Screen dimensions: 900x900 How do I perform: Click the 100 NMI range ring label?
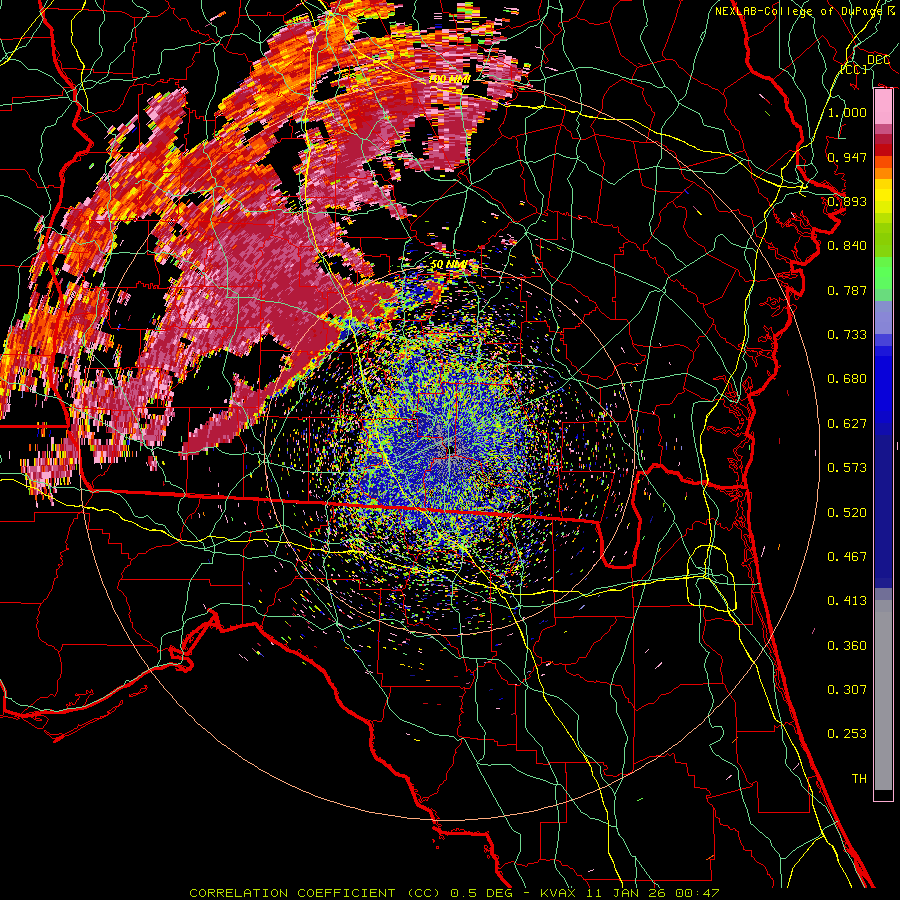click(x=449, y=79)
